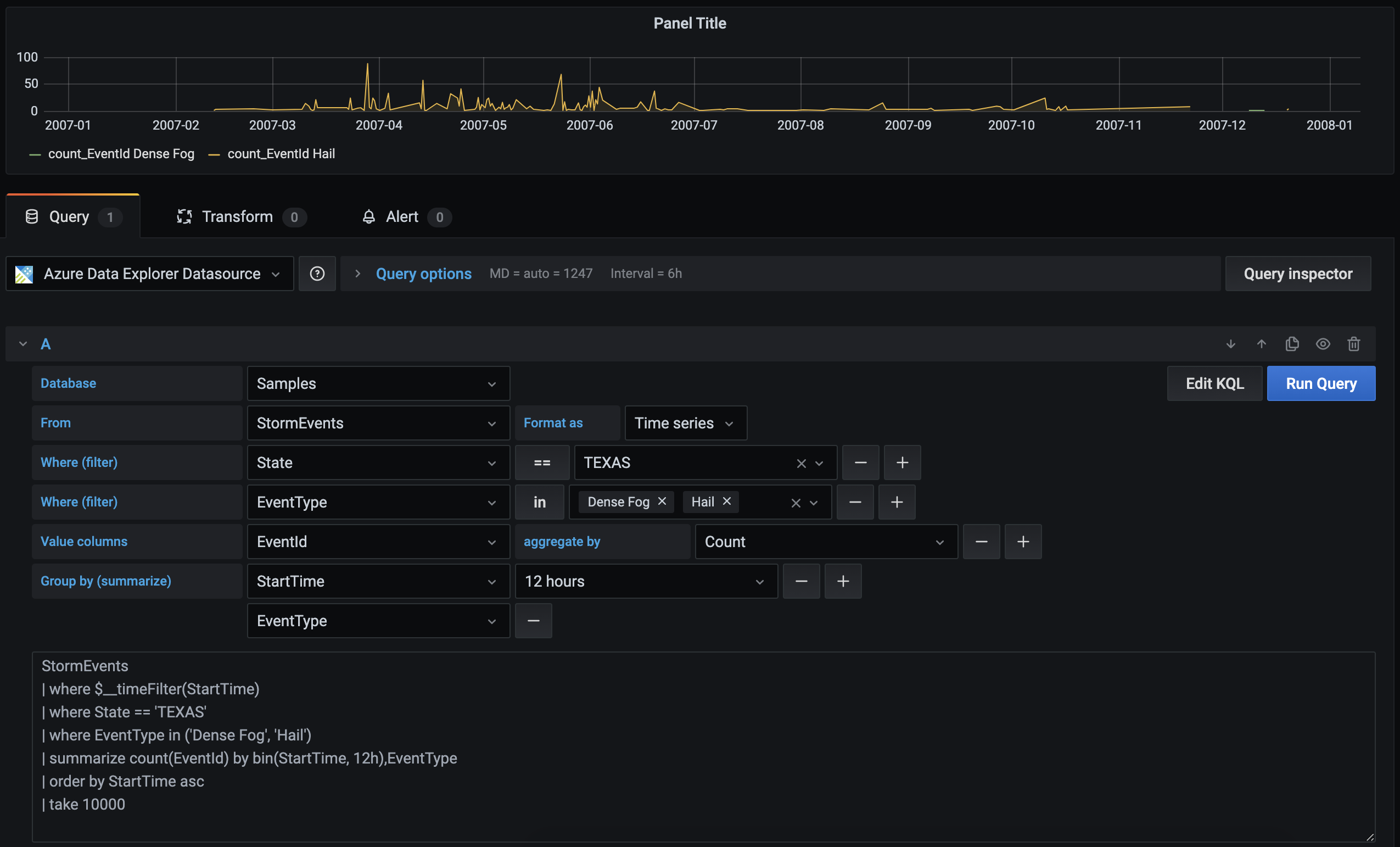Viewport: 1400px width, 847px height.
Task: Open the Alert tab
Action: pyautogui.click(x=402, y=216)
